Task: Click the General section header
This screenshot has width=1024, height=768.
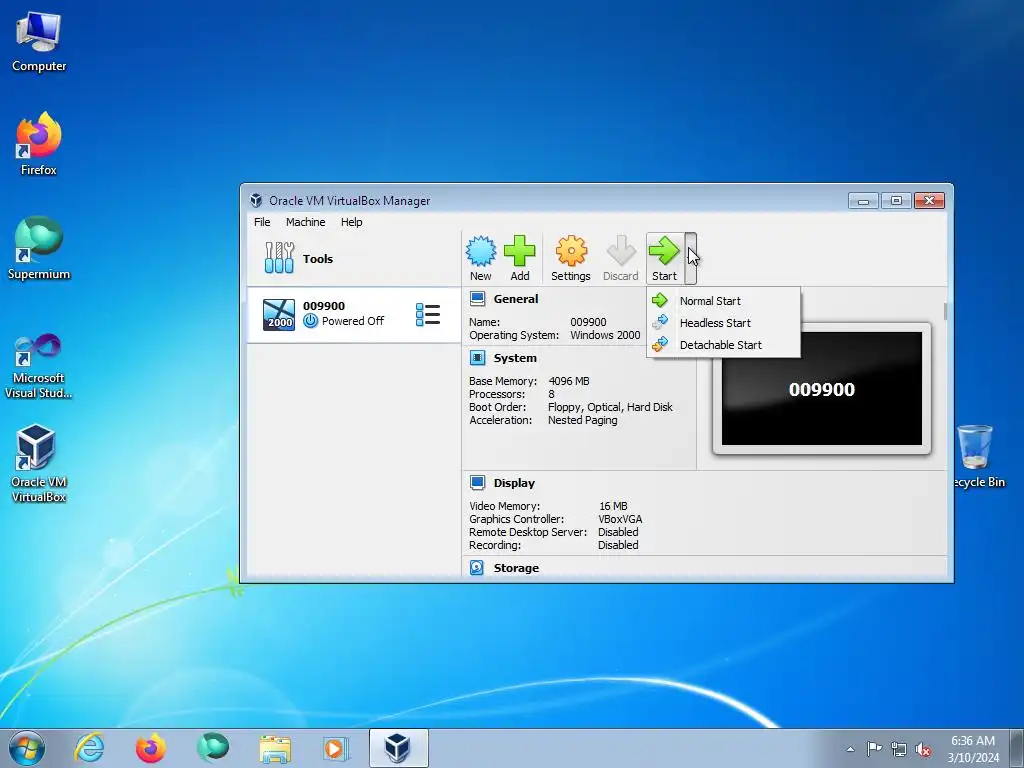Action: pos(516,299)
